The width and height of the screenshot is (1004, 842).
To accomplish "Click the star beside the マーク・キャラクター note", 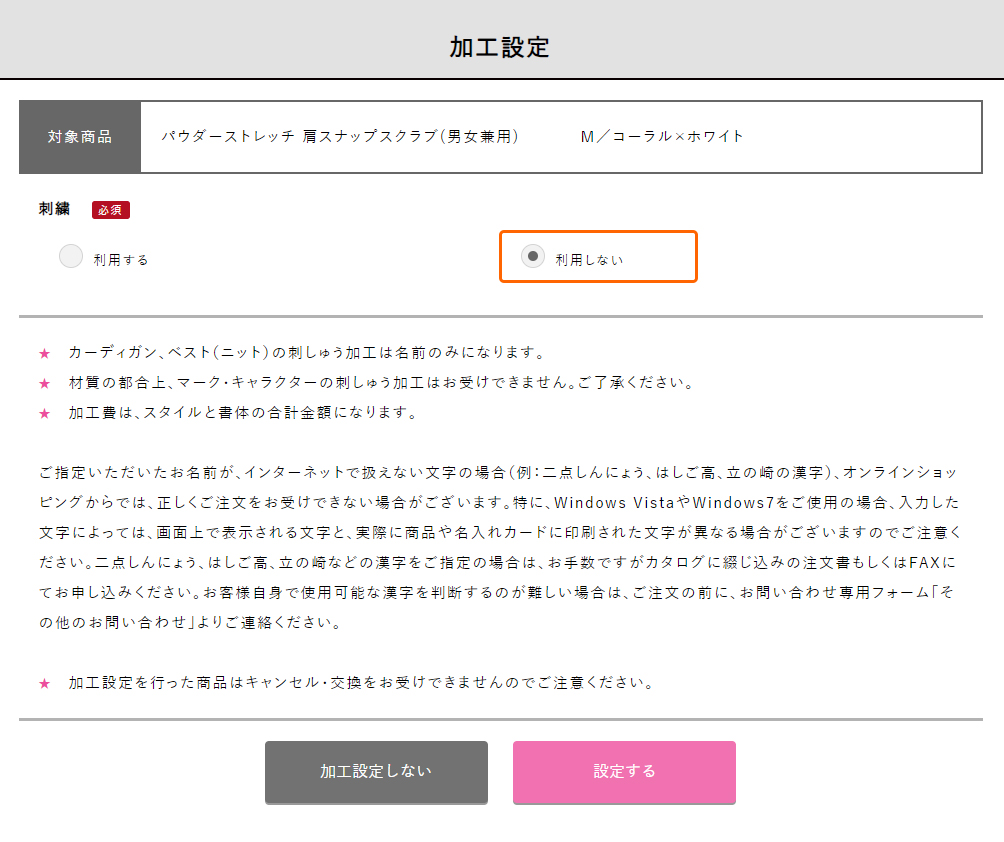I will click(x=44, y=383).
